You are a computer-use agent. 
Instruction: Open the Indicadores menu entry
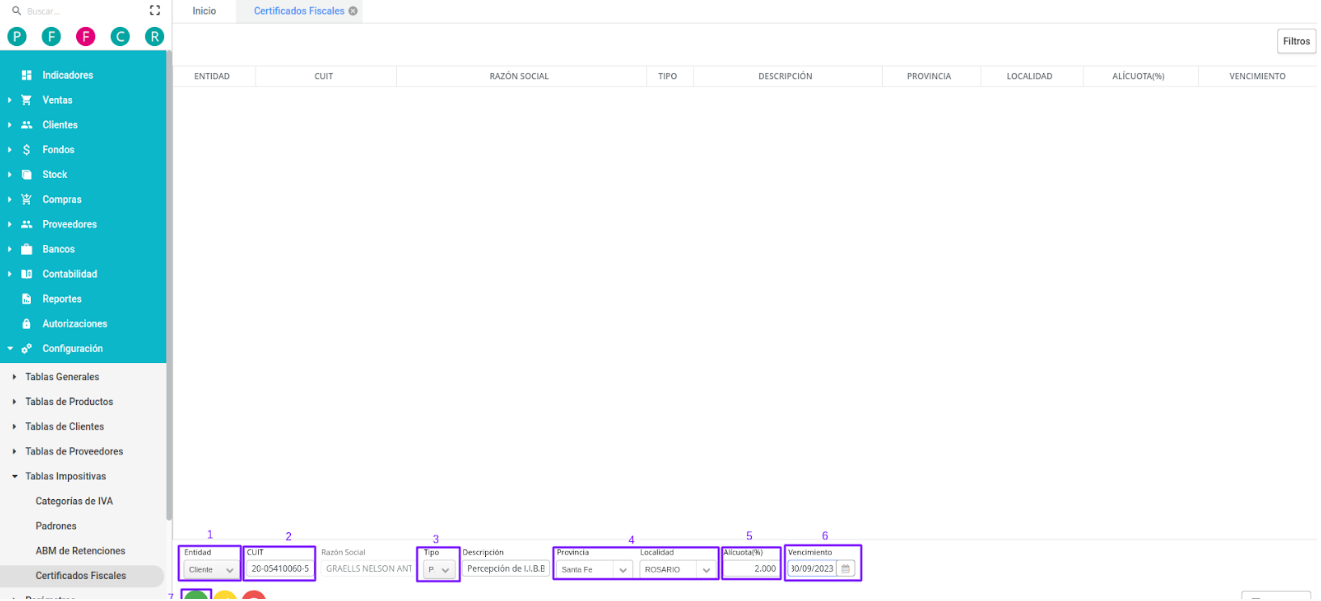click(x=67, y=75)
